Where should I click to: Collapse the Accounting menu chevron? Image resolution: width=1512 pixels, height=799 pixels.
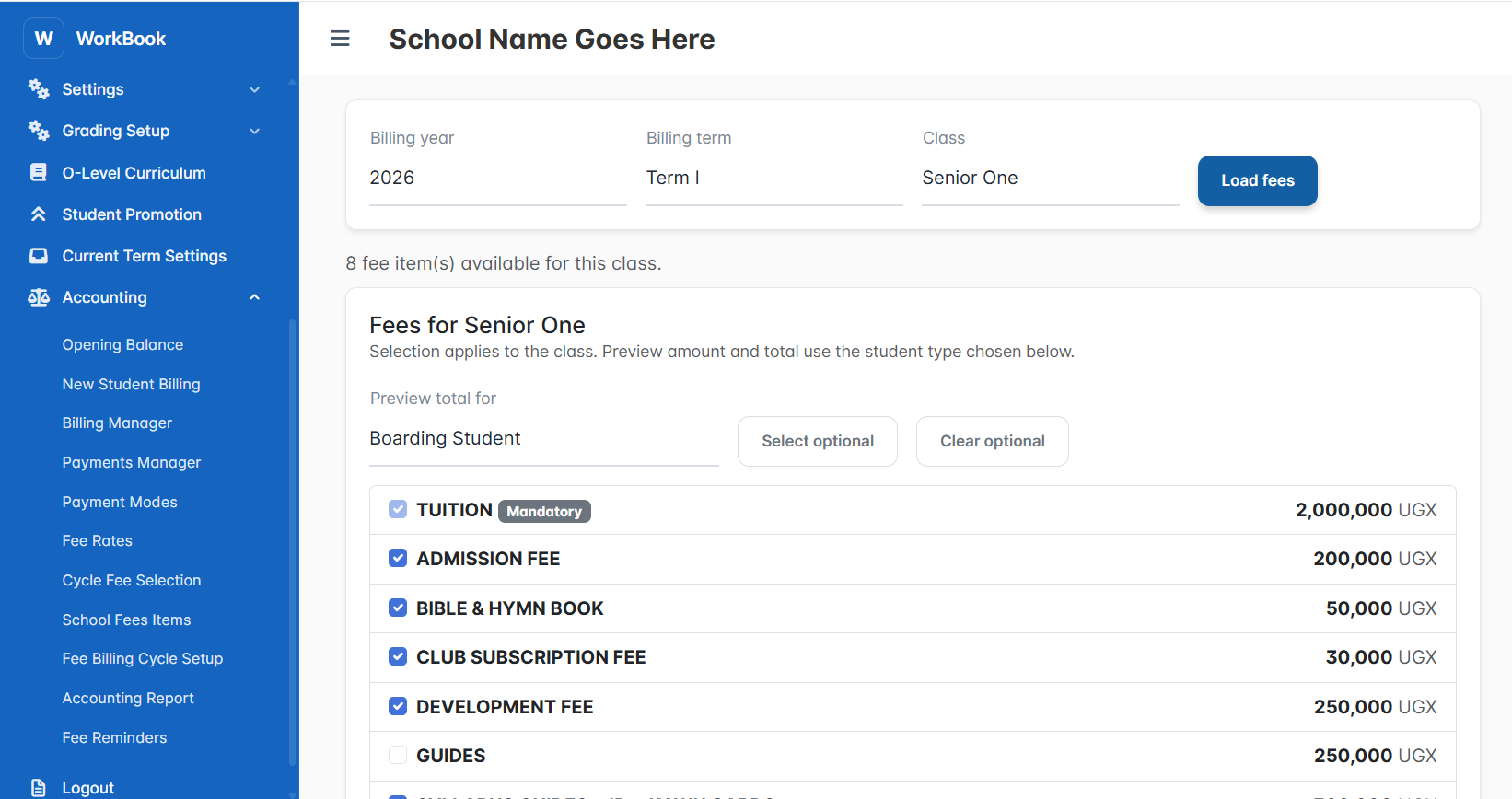[x=255, y=297]
